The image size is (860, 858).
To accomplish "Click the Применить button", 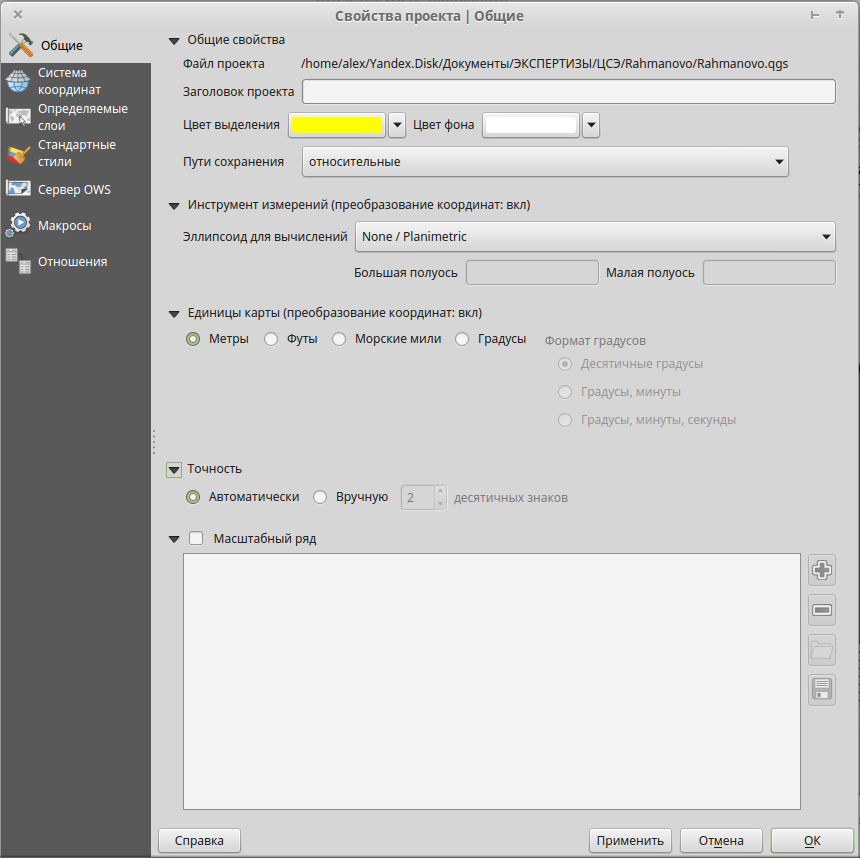I will [630, 840].
